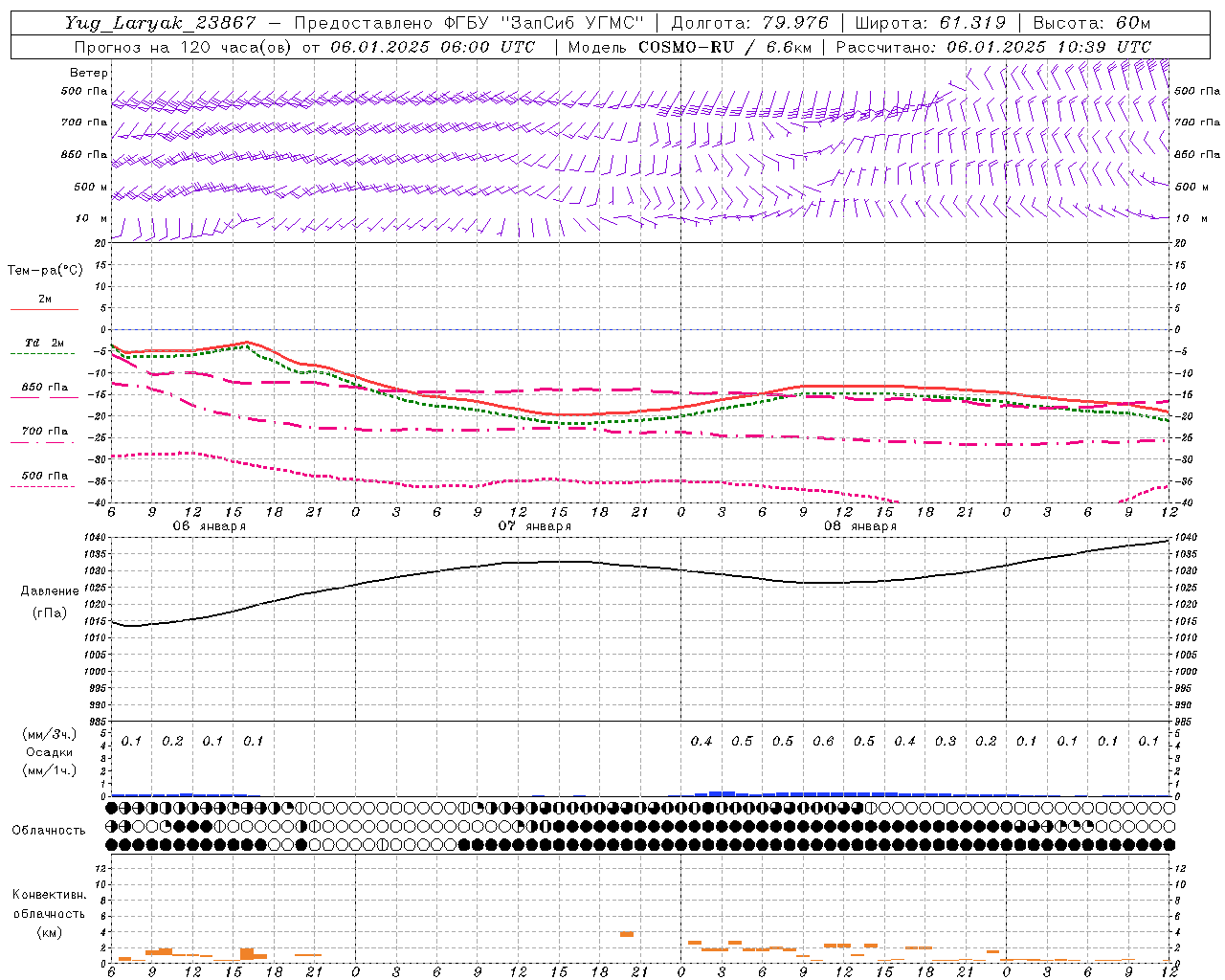Select the Модель COSMO-RU / 6.6км label

point(689,47)
